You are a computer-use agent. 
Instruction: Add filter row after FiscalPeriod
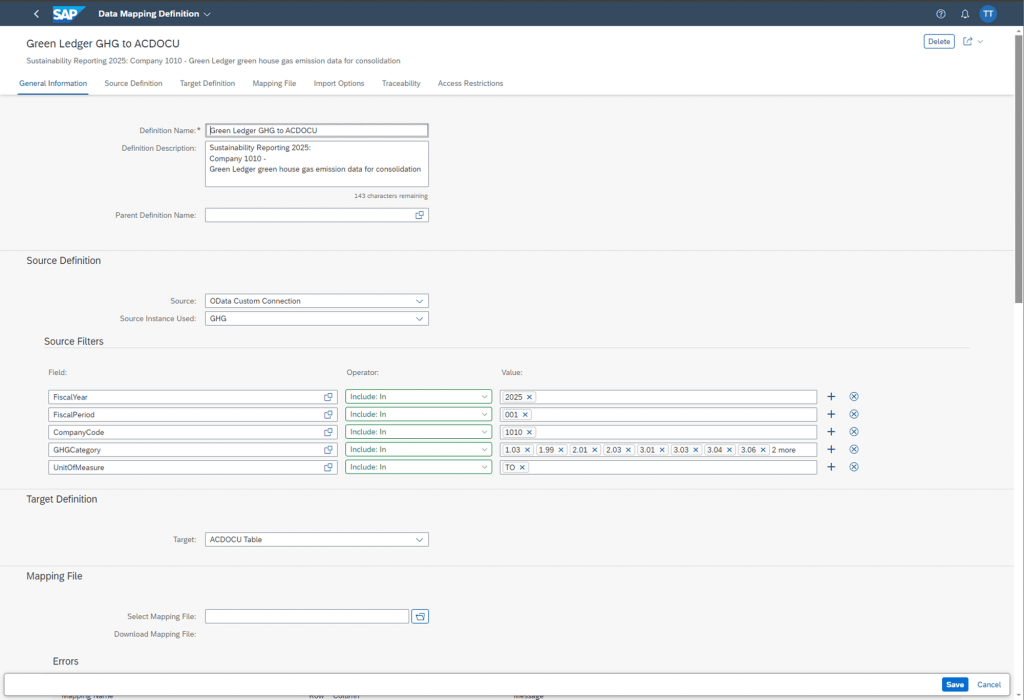(831, 414)
